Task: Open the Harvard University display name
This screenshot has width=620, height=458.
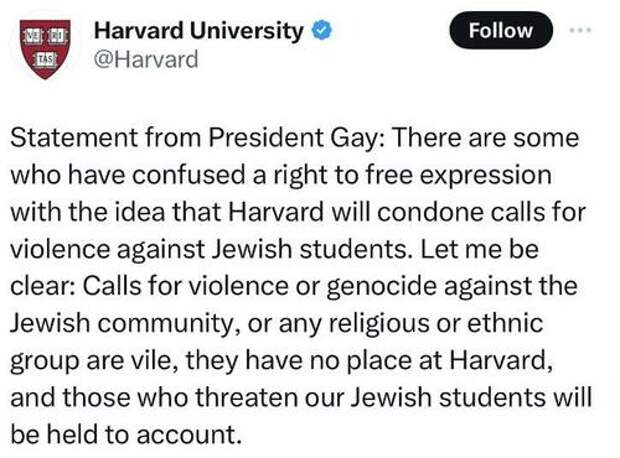Action: (198, 31)
